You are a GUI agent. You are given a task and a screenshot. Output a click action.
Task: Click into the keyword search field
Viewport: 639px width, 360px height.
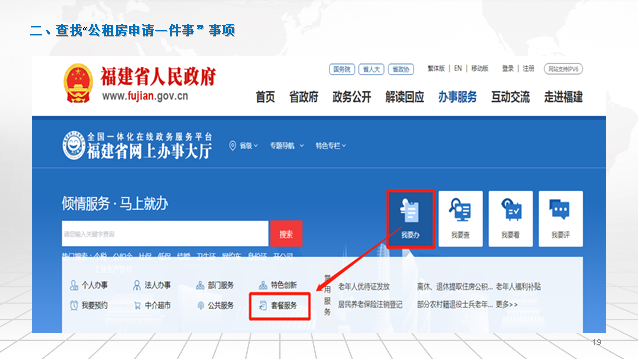coord(165,234)
